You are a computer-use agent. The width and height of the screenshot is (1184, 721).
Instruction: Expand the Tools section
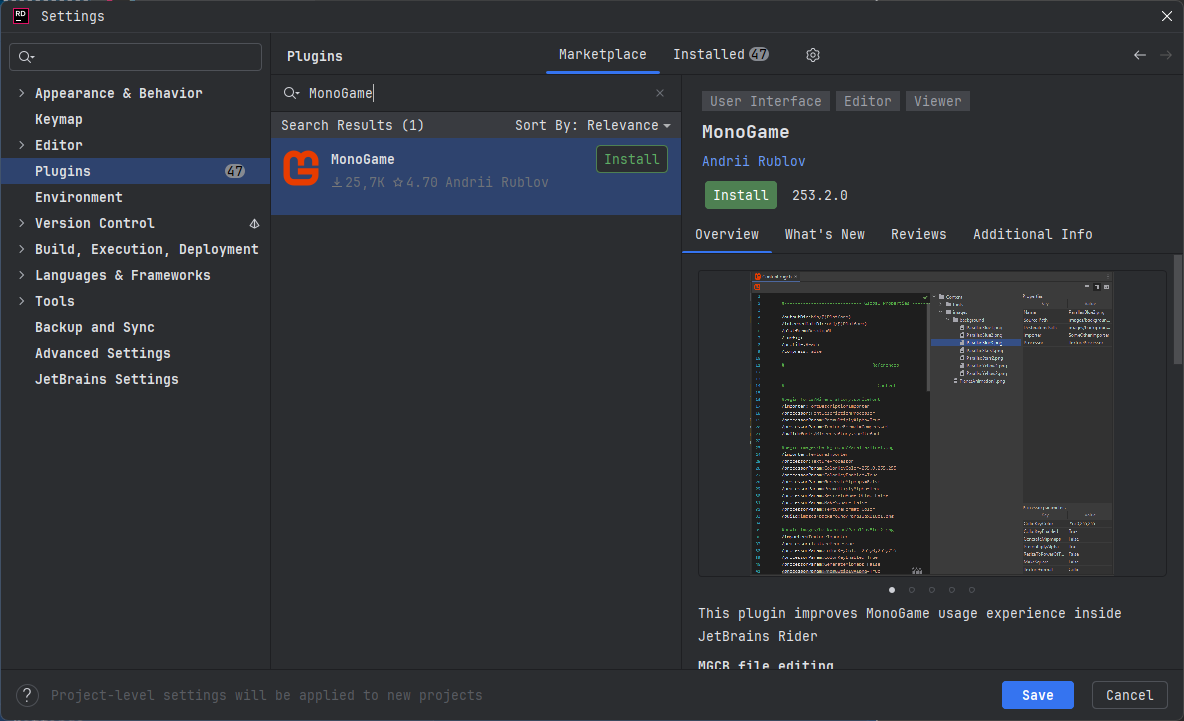(20, 301)
